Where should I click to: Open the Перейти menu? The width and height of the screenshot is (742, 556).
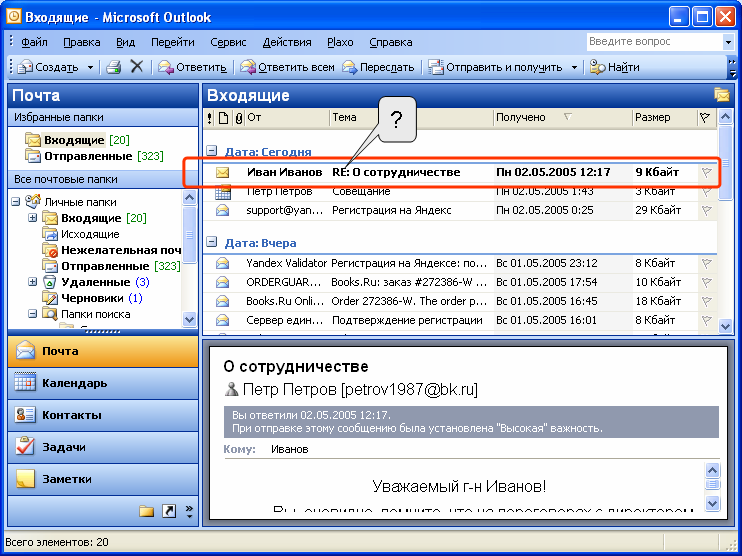[173, 42]
